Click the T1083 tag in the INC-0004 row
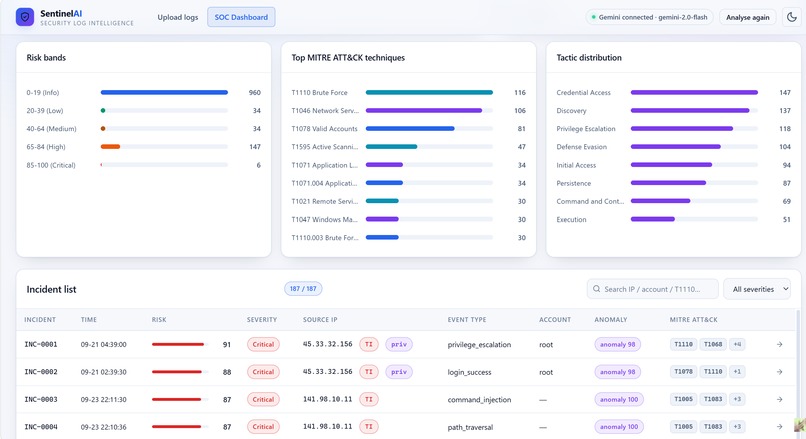This screenshot has width=806, height=439. 713,427
